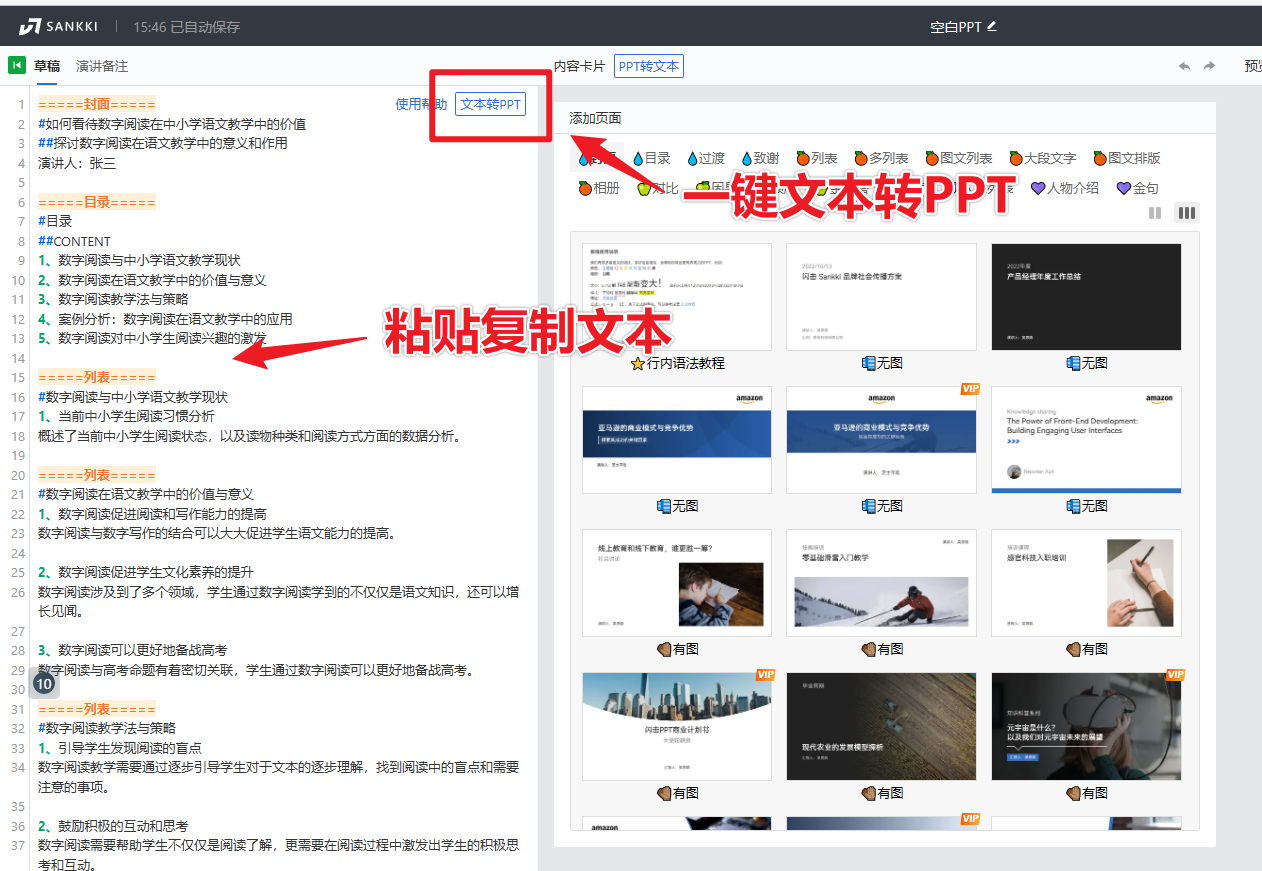Choose the 闪击PPT商业计划书 city template
Image resolution: width=1262 pixels, height=871 pixels.
[676, 726]
